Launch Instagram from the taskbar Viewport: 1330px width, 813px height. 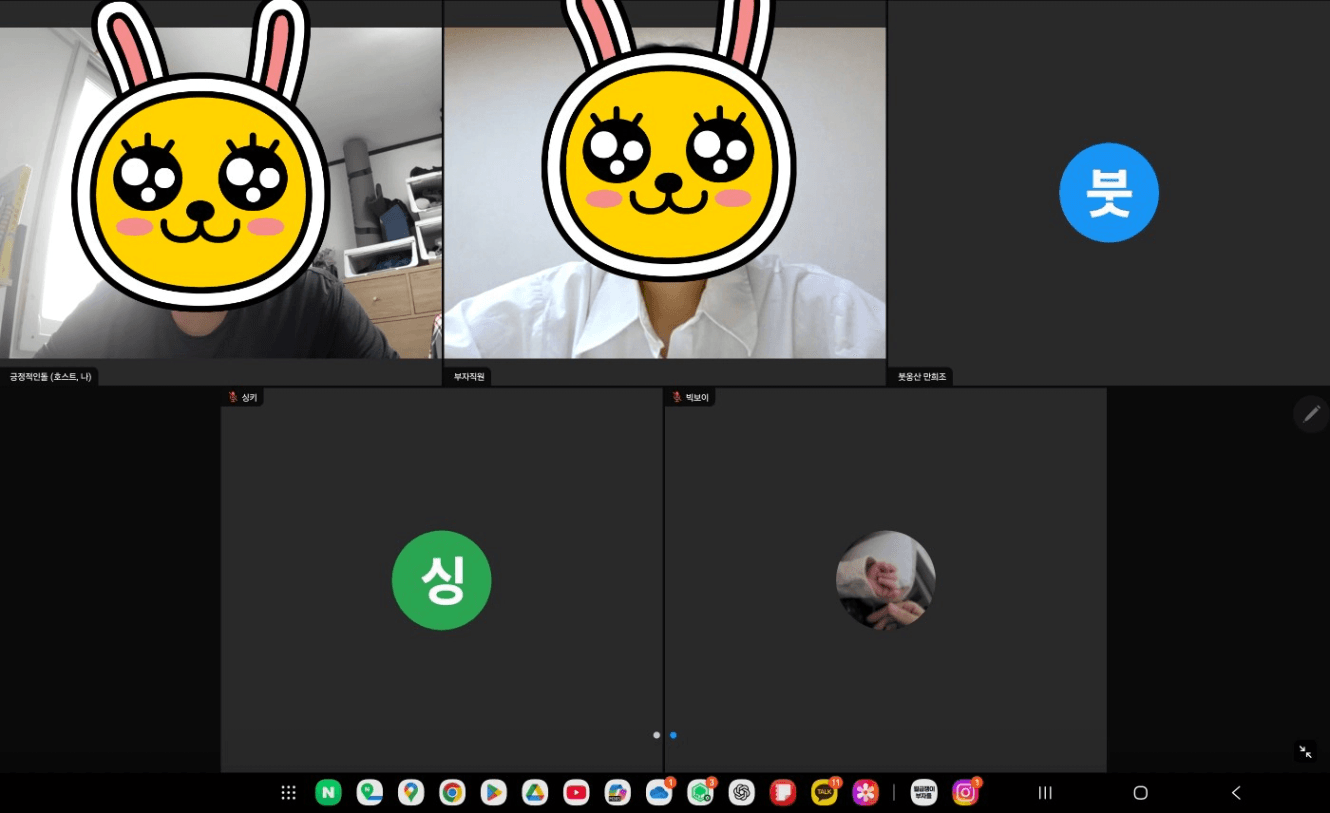[x=965, y=793]
